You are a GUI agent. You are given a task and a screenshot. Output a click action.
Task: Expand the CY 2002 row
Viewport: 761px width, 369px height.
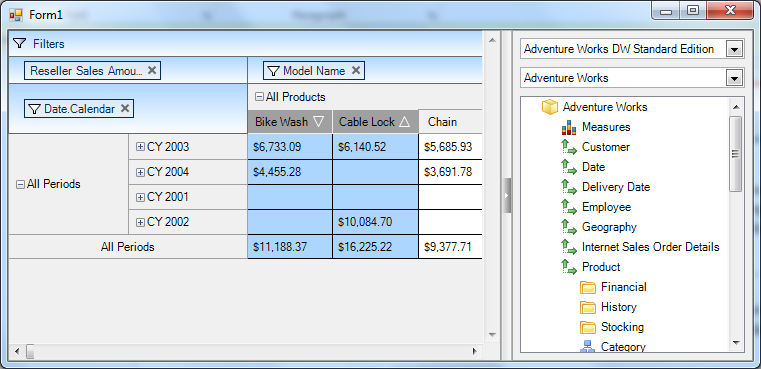pyautogui.click(x=140, y=222)
